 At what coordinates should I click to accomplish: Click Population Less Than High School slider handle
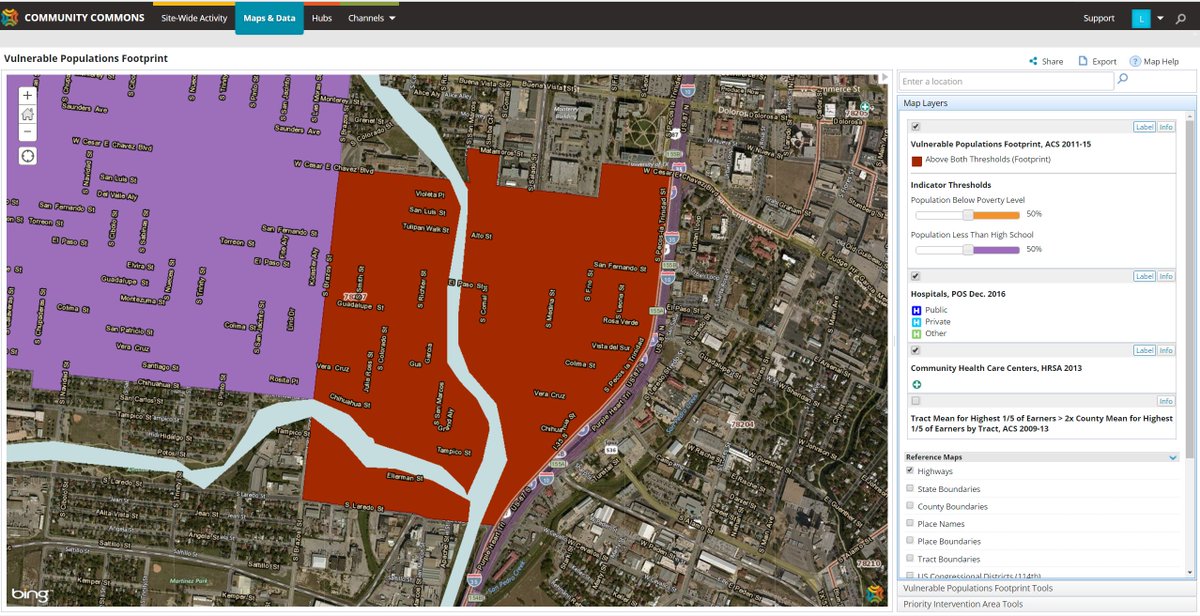tap(968, 249)
